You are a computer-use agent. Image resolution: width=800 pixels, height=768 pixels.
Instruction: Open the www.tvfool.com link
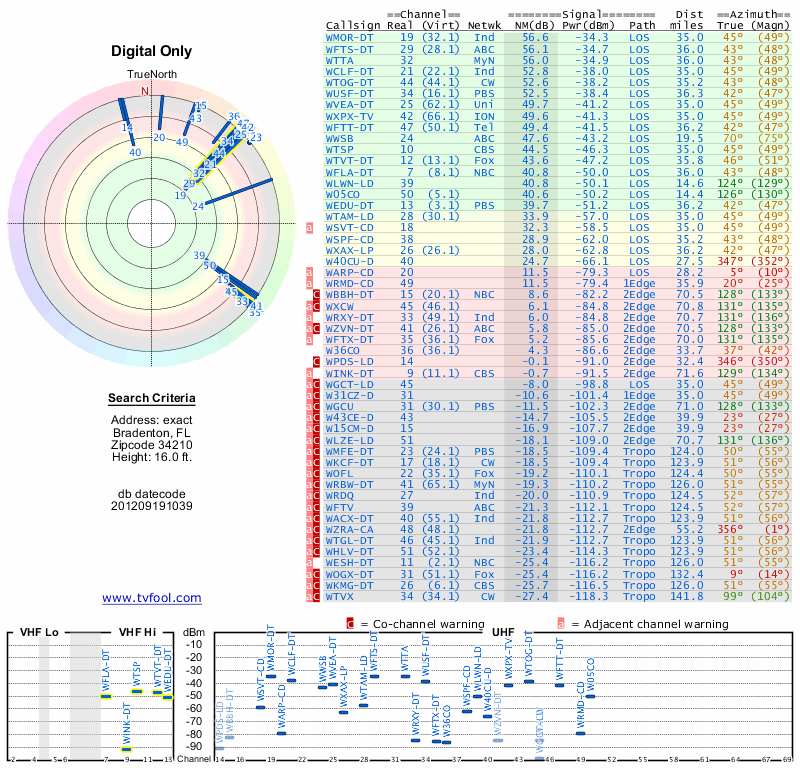(x=152, y=598)
